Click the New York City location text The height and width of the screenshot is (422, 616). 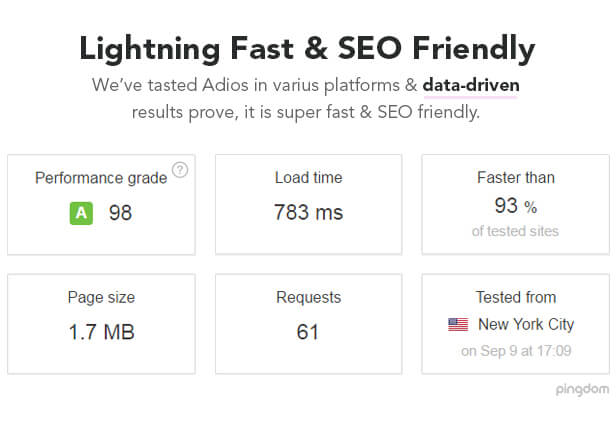tap(526, 325)
